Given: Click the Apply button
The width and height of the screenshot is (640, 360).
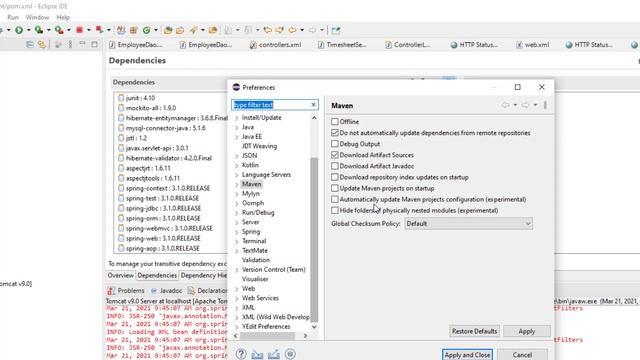Looking at the screenshot, I should [x=527, y=331].
